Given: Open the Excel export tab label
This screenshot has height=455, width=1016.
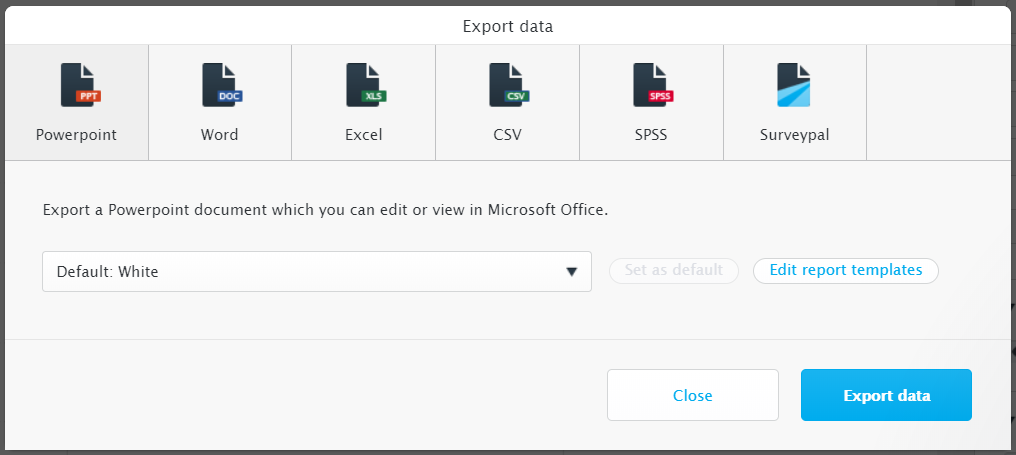Looking at the screenshot, I should (364, 135).
